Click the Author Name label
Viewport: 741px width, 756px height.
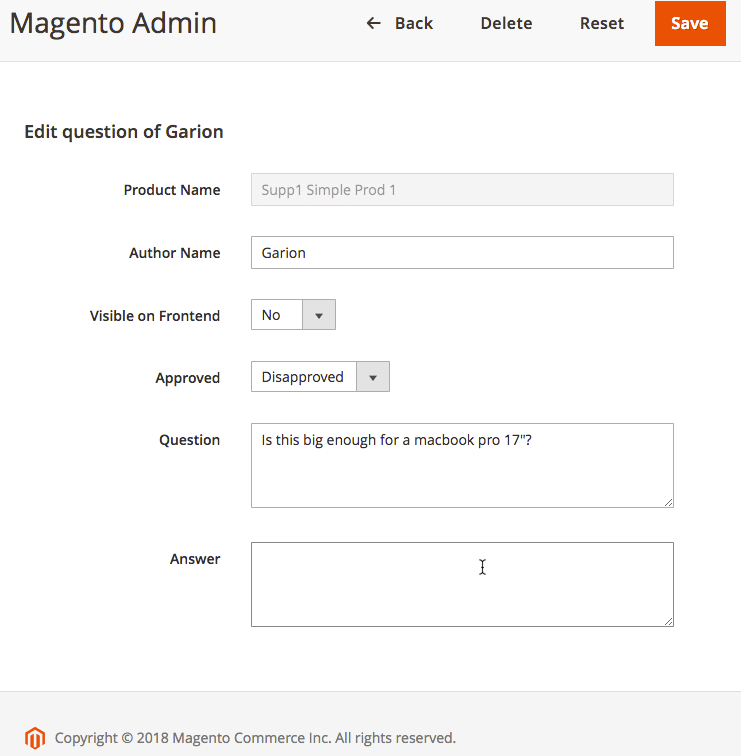coord(174,253)
